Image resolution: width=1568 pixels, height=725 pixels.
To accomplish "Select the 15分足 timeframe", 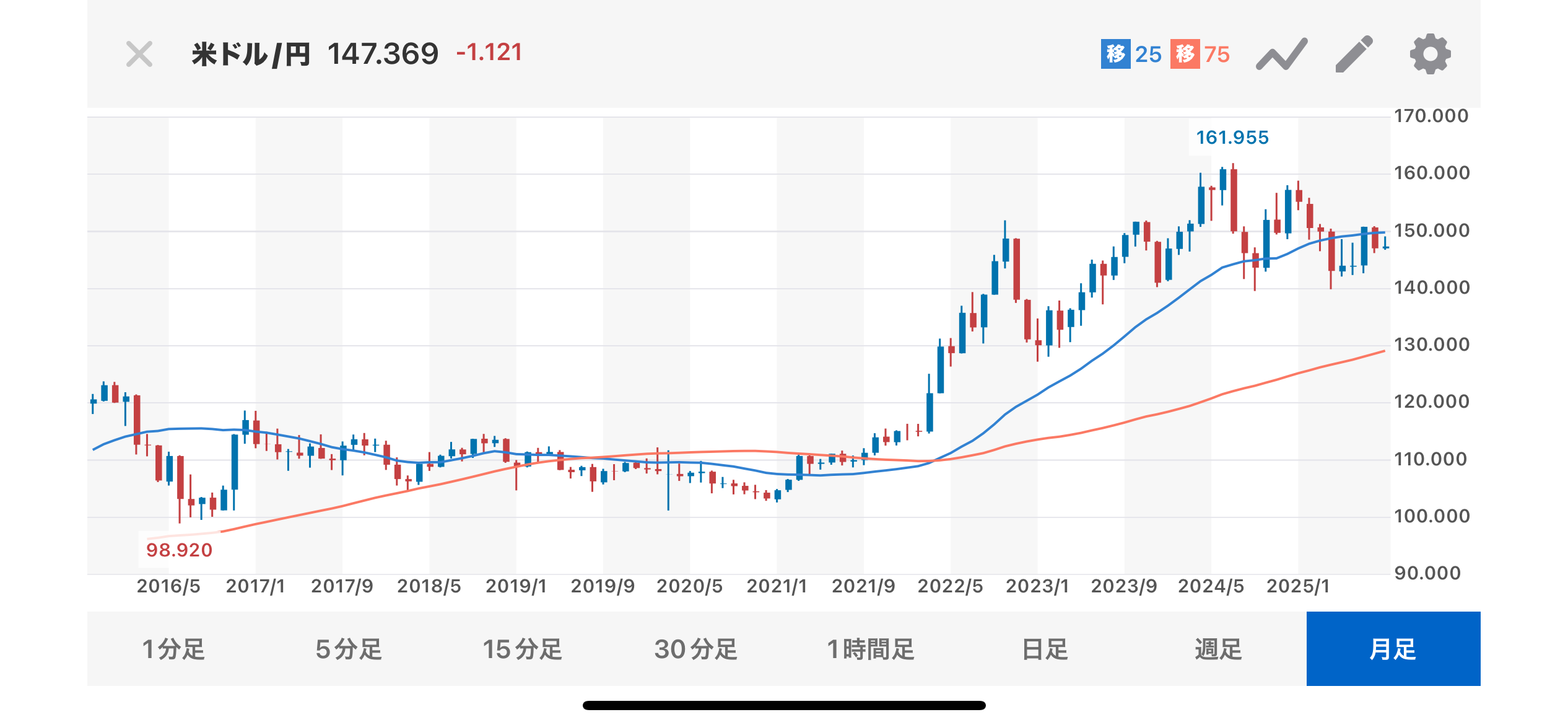I will pos(522,649).
